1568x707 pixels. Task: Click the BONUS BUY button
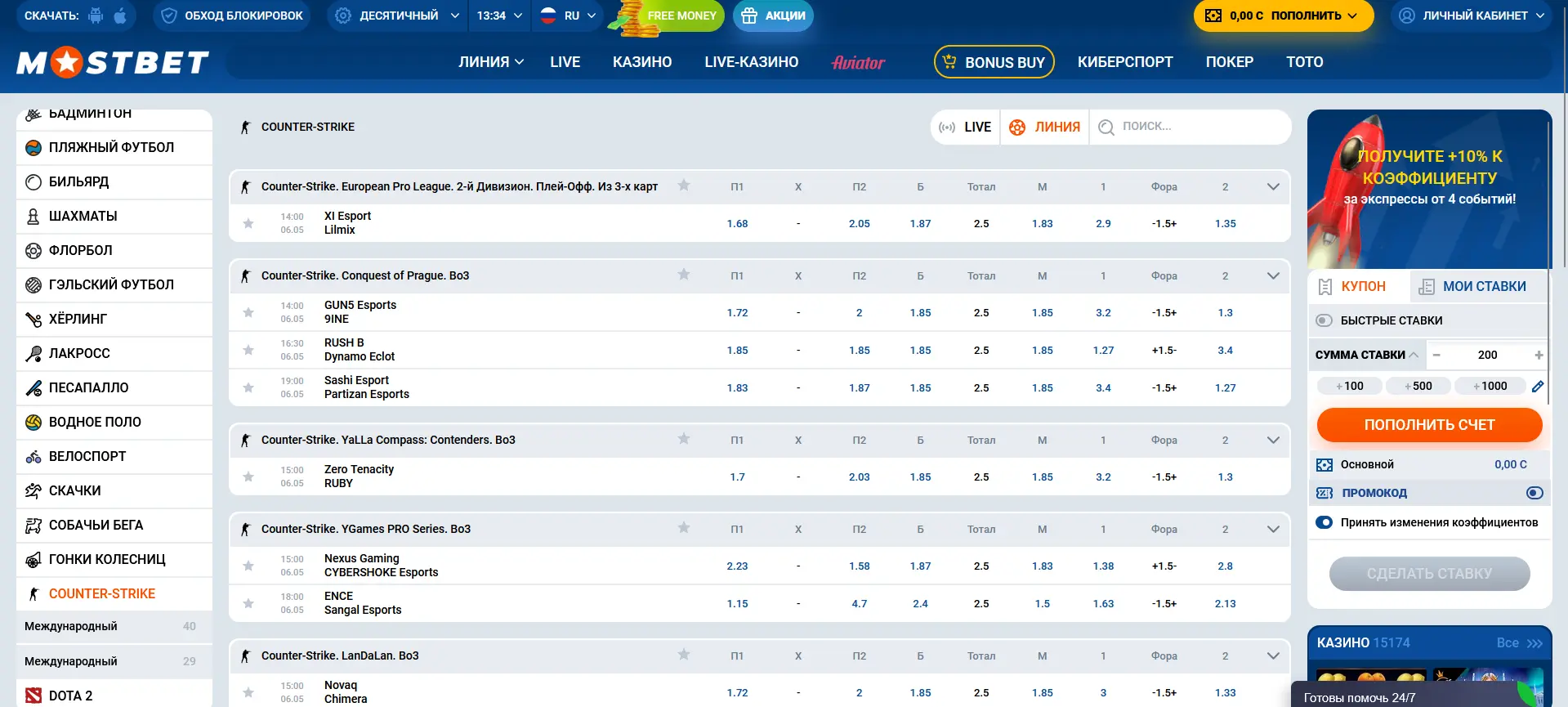point(994,62)
